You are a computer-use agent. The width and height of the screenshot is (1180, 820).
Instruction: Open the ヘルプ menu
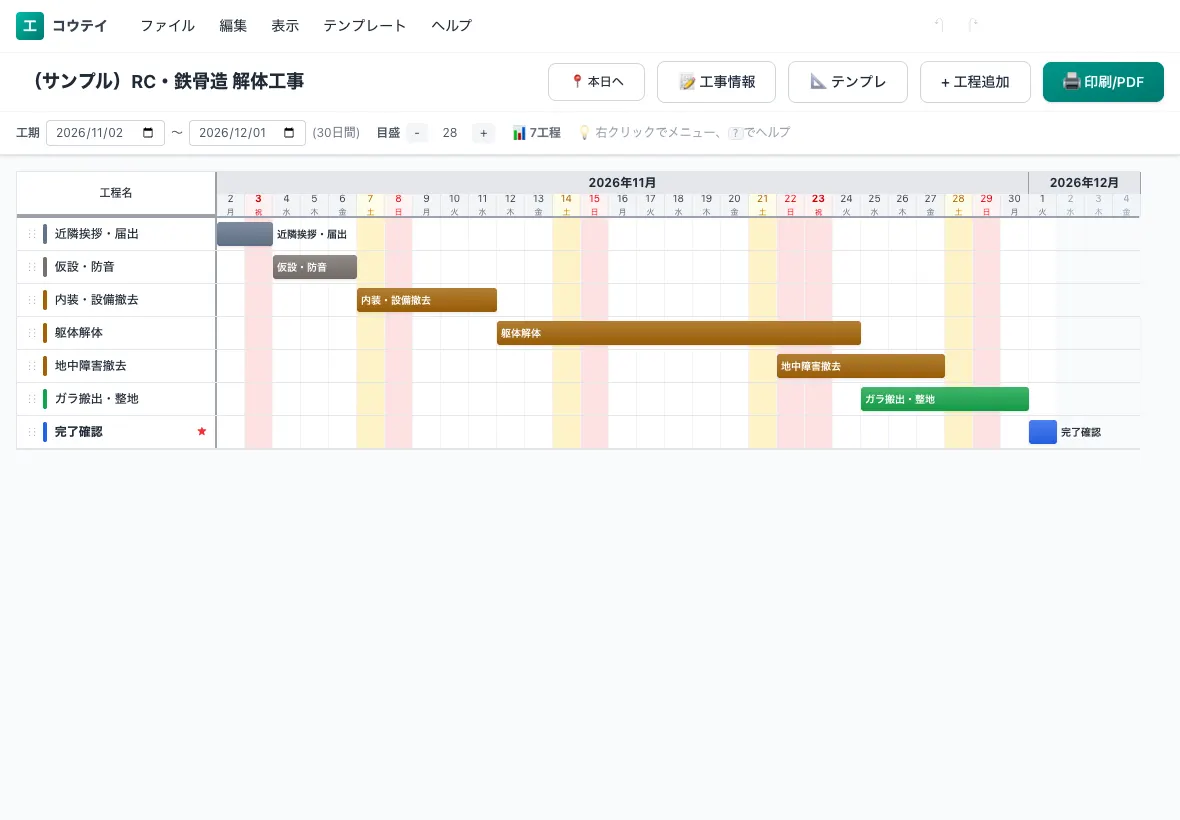(451, 26)
